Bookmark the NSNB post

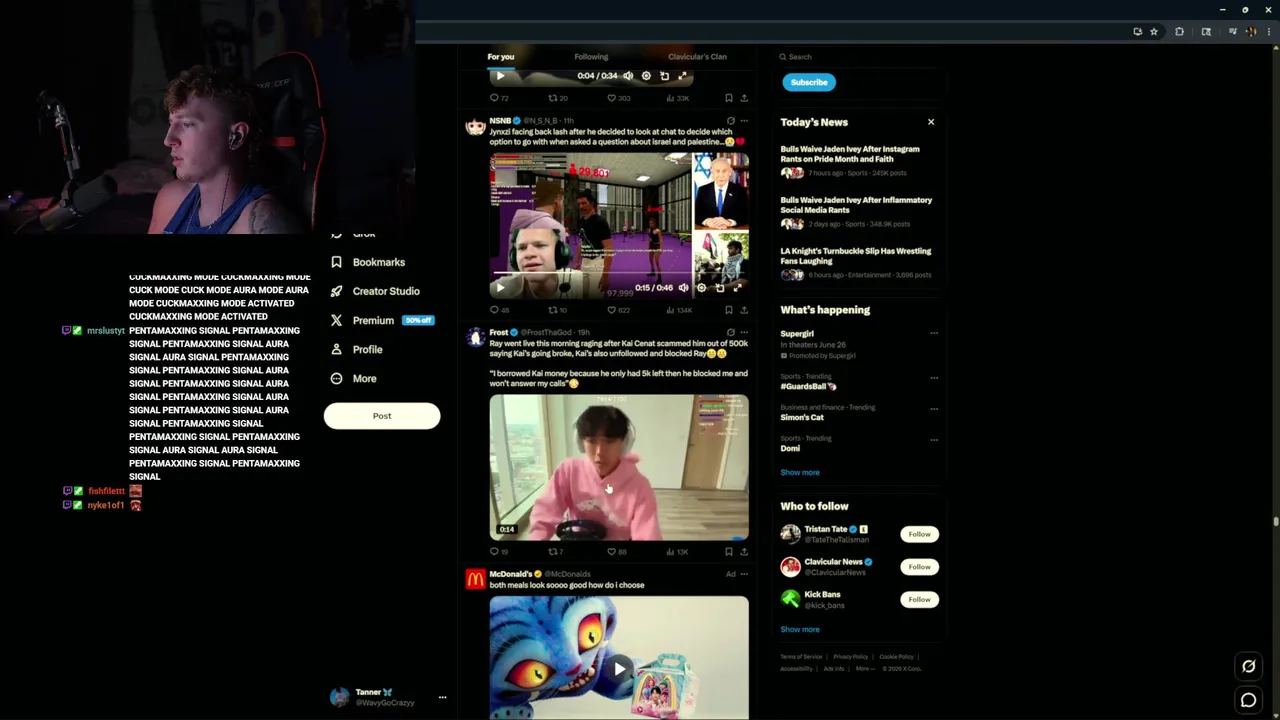[729, 310]
